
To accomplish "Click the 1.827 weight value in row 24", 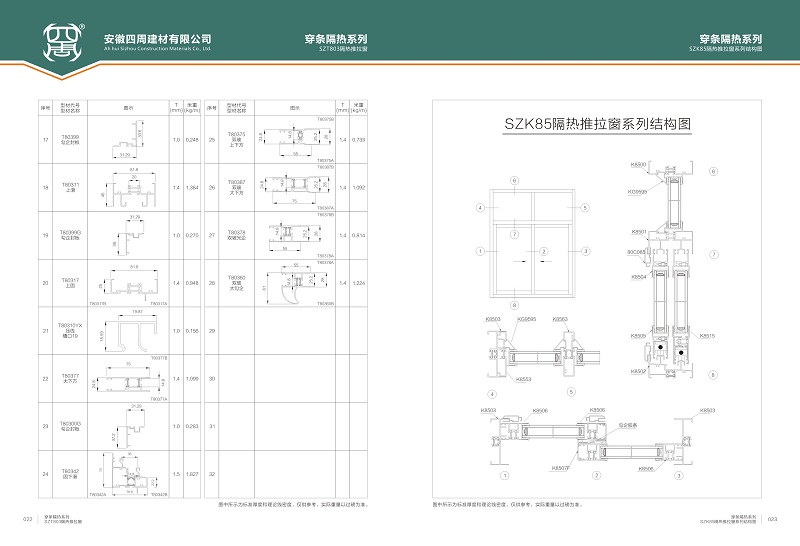I will click(x=193, y=474).
